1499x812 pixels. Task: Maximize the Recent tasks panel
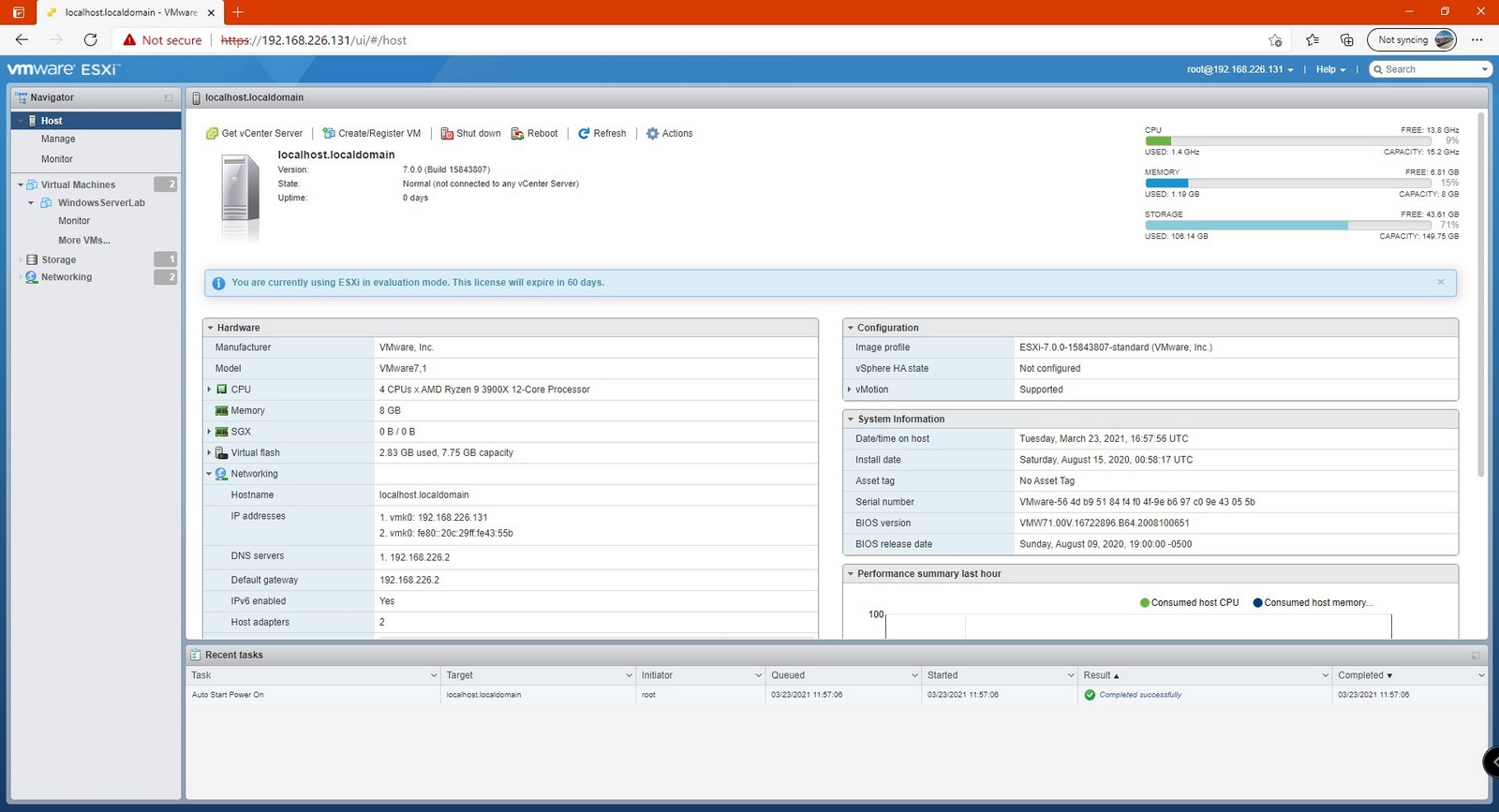point(1476,656)
